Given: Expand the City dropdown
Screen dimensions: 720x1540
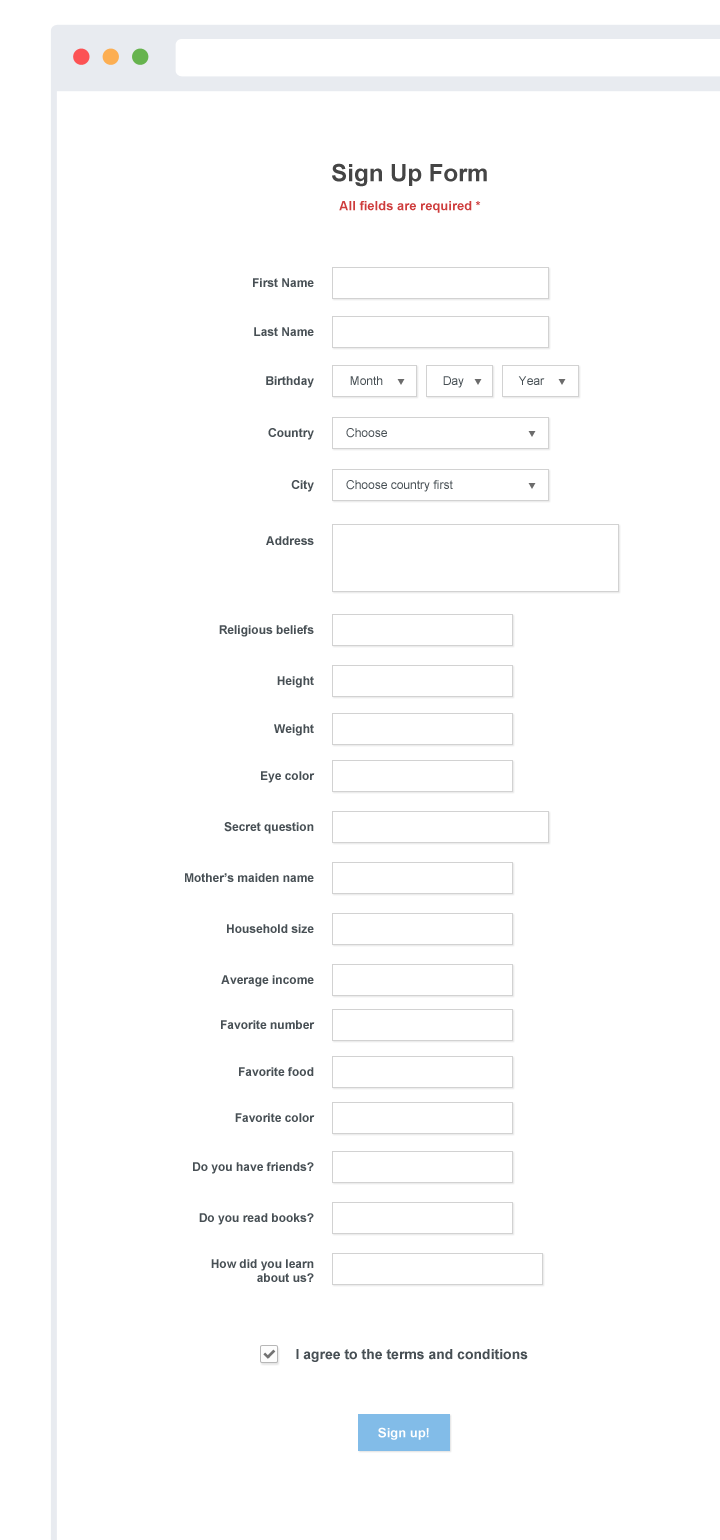Looking at the screenshot, I should (x=440, y=485).
